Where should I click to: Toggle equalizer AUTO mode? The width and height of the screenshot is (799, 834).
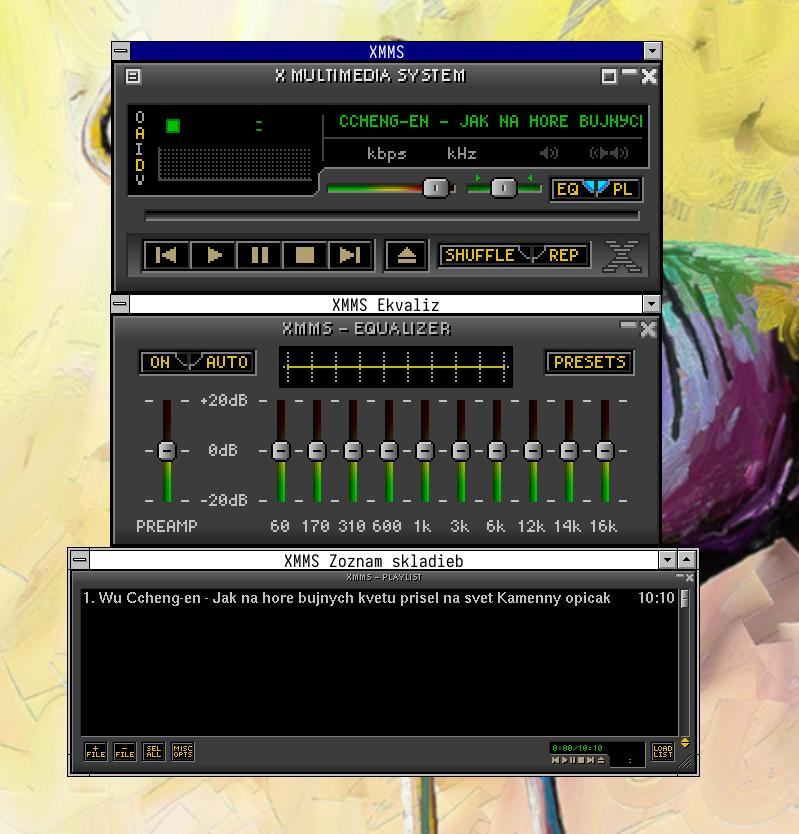pos(223,362)
